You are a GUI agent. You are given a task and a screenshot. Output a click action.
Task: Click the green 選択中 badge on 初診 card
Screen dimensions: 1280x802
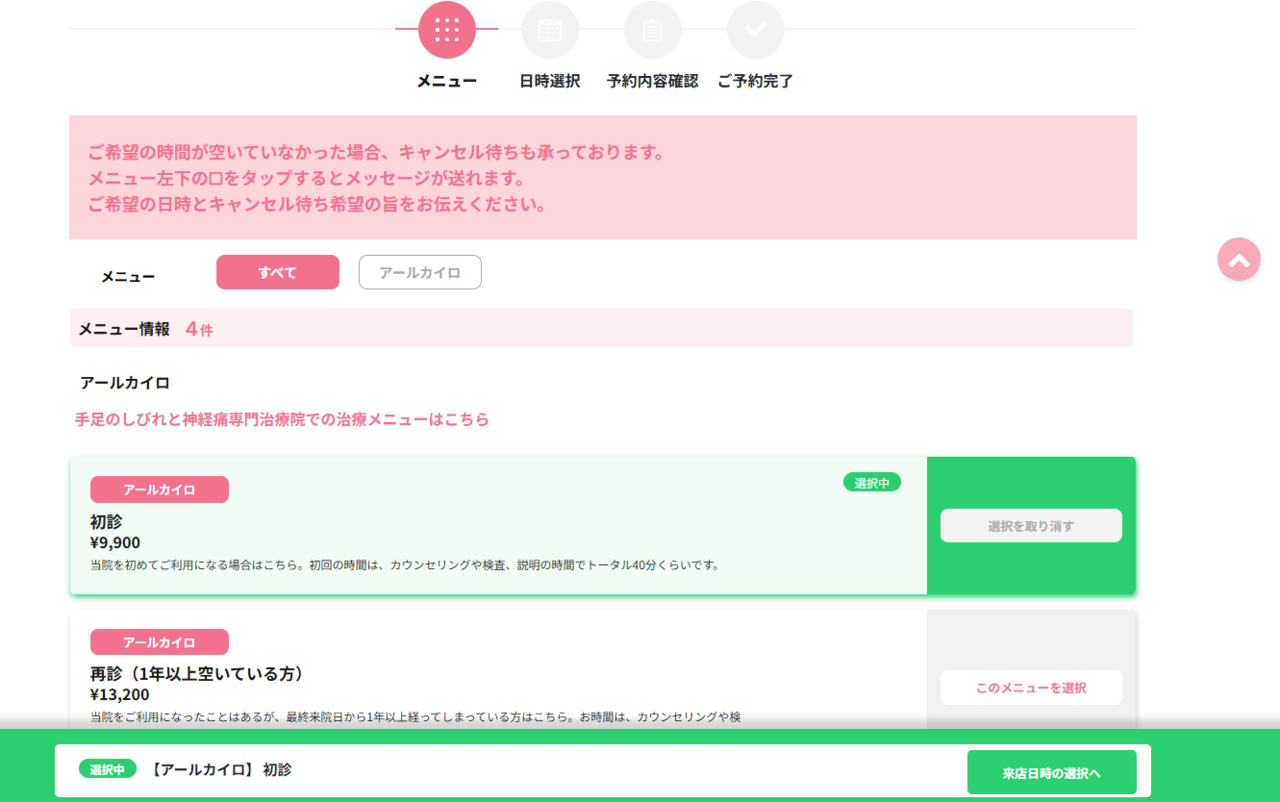click(871, 483)
